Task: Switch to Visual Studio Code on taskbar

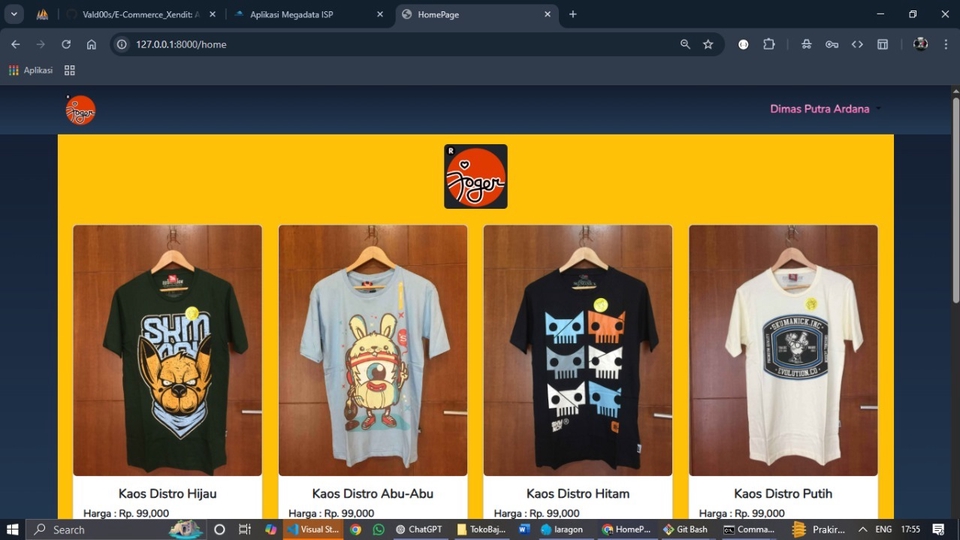Action: pos(313,530)
